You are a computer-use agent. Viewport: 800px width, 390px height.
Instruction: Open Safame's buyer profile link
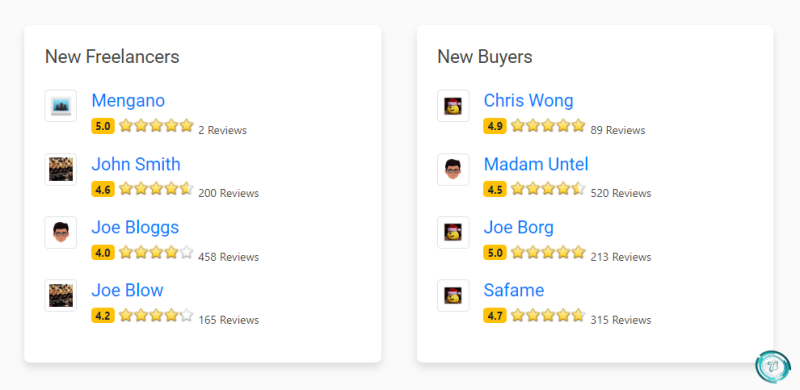[x=514, y=290]
